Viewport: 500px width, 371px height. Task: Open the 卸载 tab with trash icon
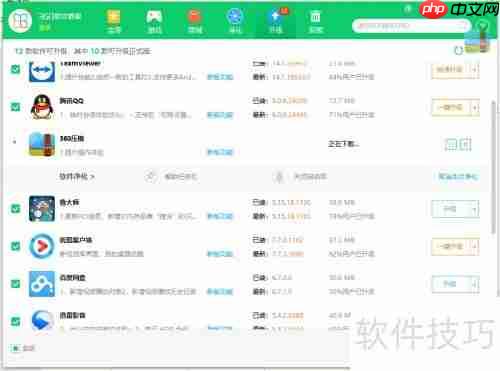tap(316, 21)
